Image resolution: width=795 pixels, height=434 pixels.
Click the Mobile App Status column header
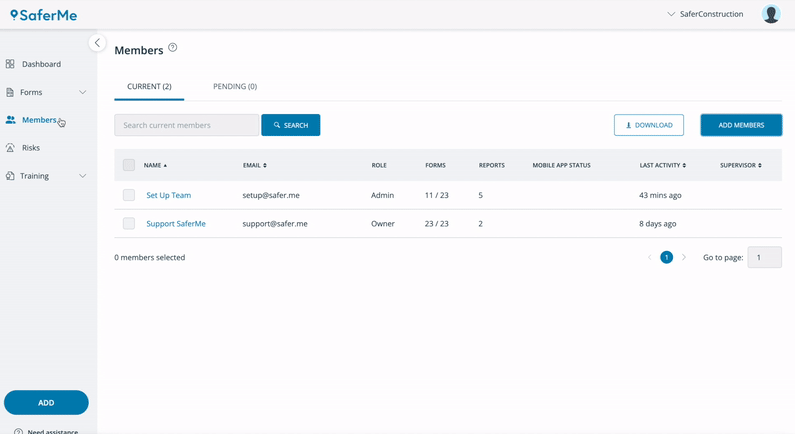pyautogui.click(x=561, y=165)
